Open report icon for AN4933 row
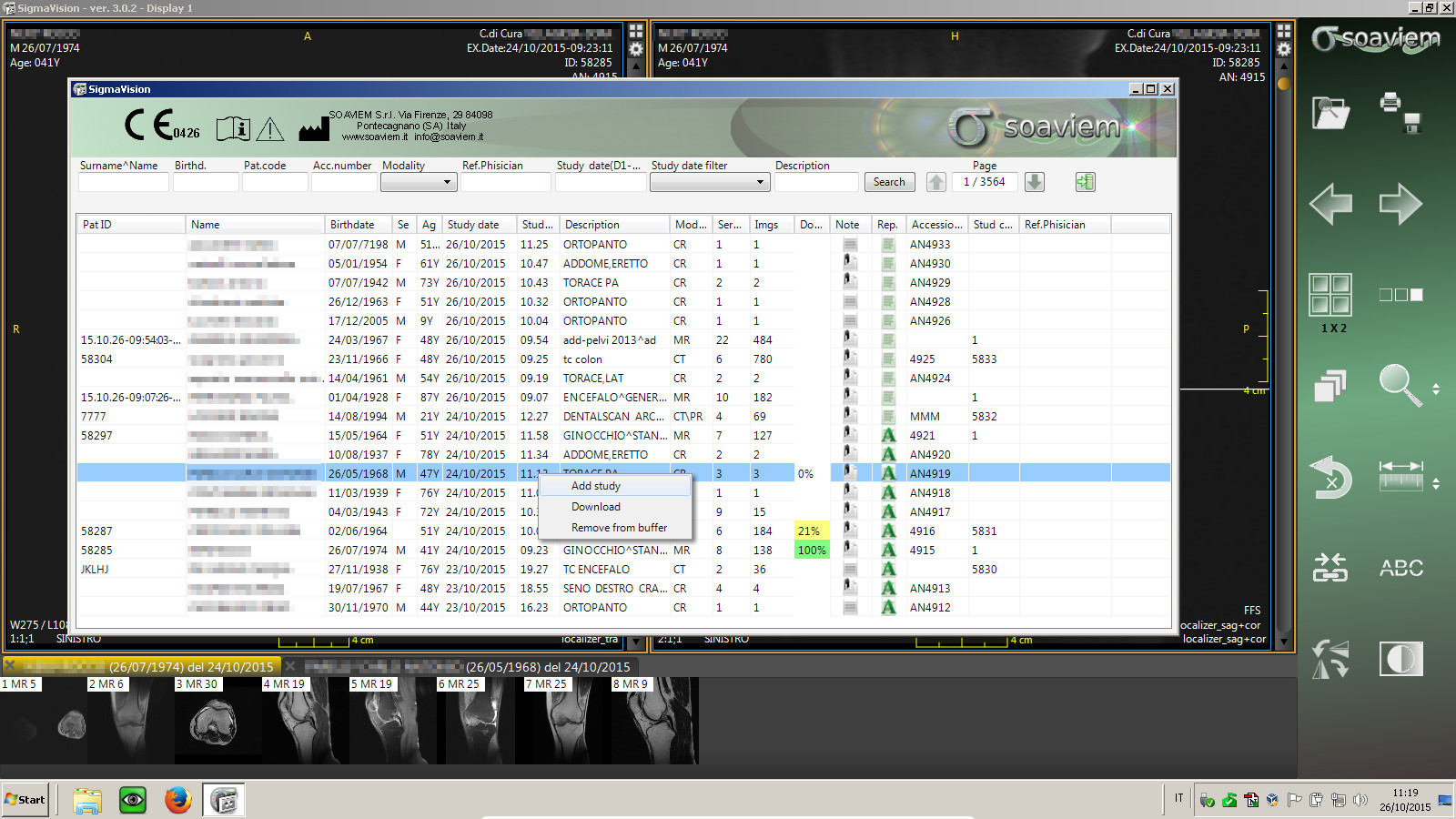The width and height of the screenshot is (1456, 819). click(x=888, y=244)
